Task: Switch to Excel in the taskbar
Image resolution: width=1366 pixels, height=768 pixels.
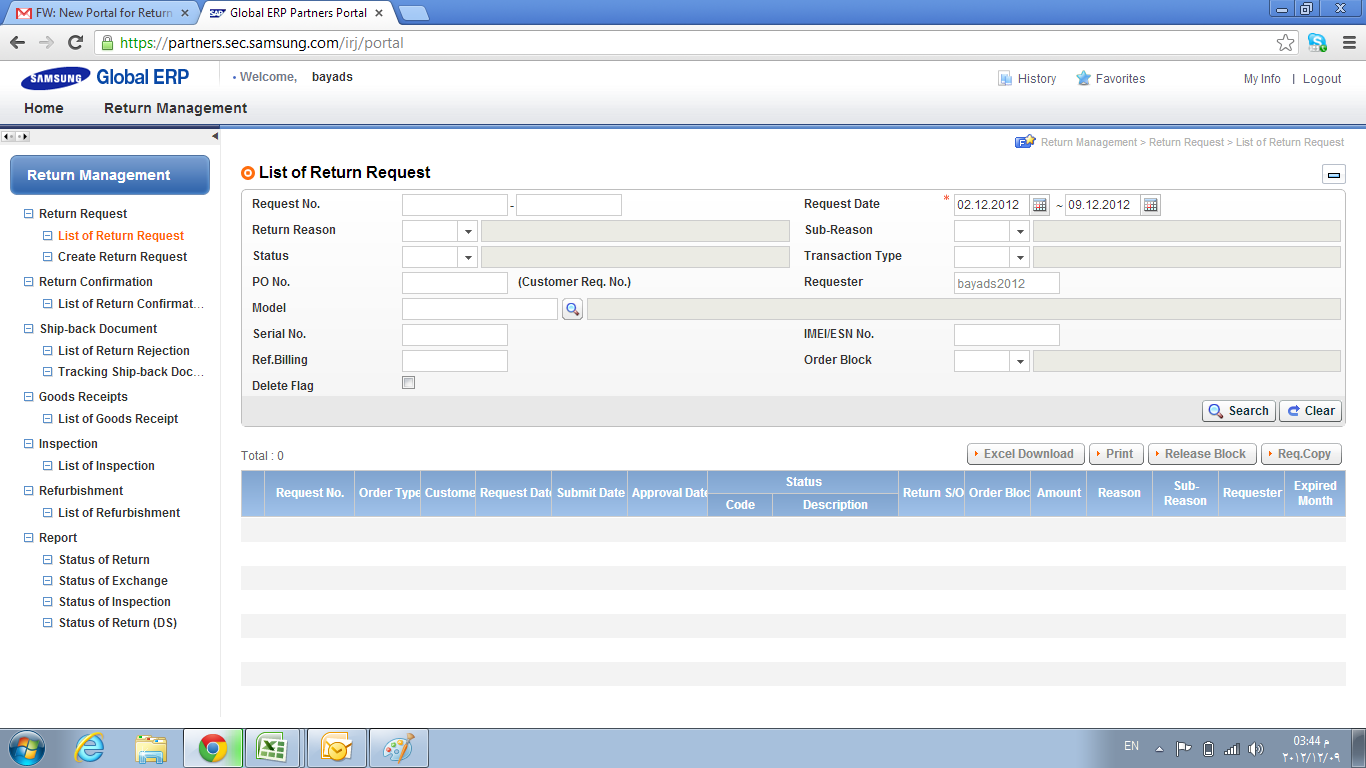Action: (274, 748)
